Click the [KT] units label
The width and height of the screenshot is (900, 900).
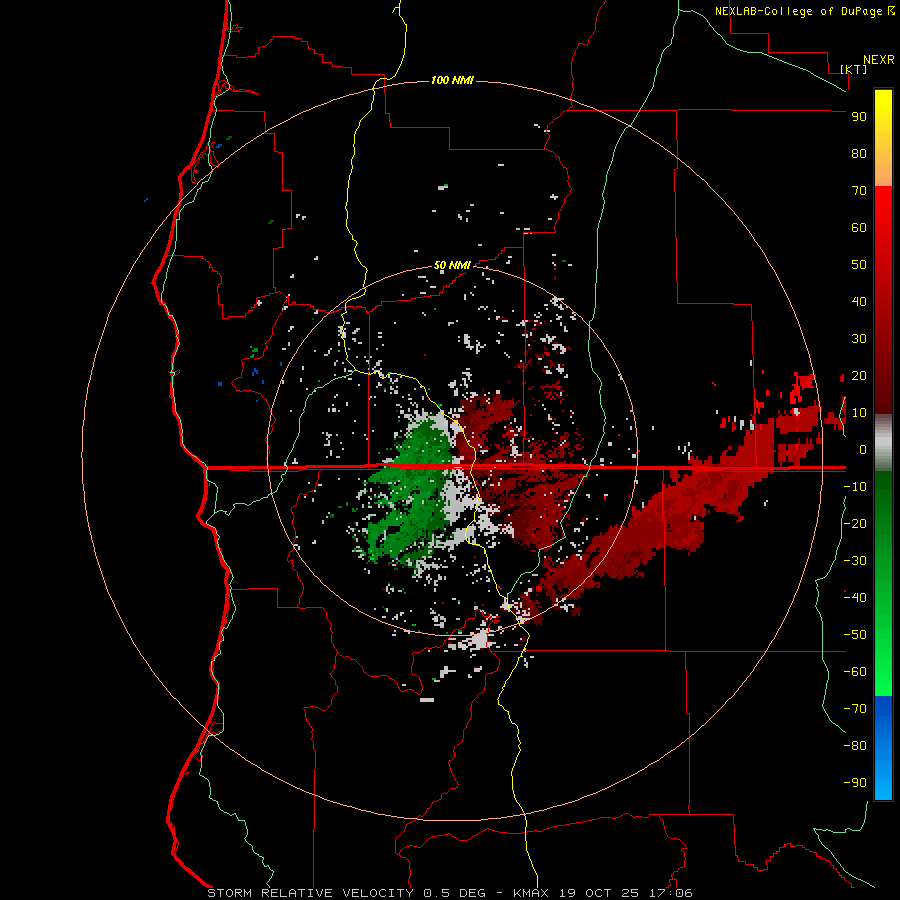click(x=854, y=69)
